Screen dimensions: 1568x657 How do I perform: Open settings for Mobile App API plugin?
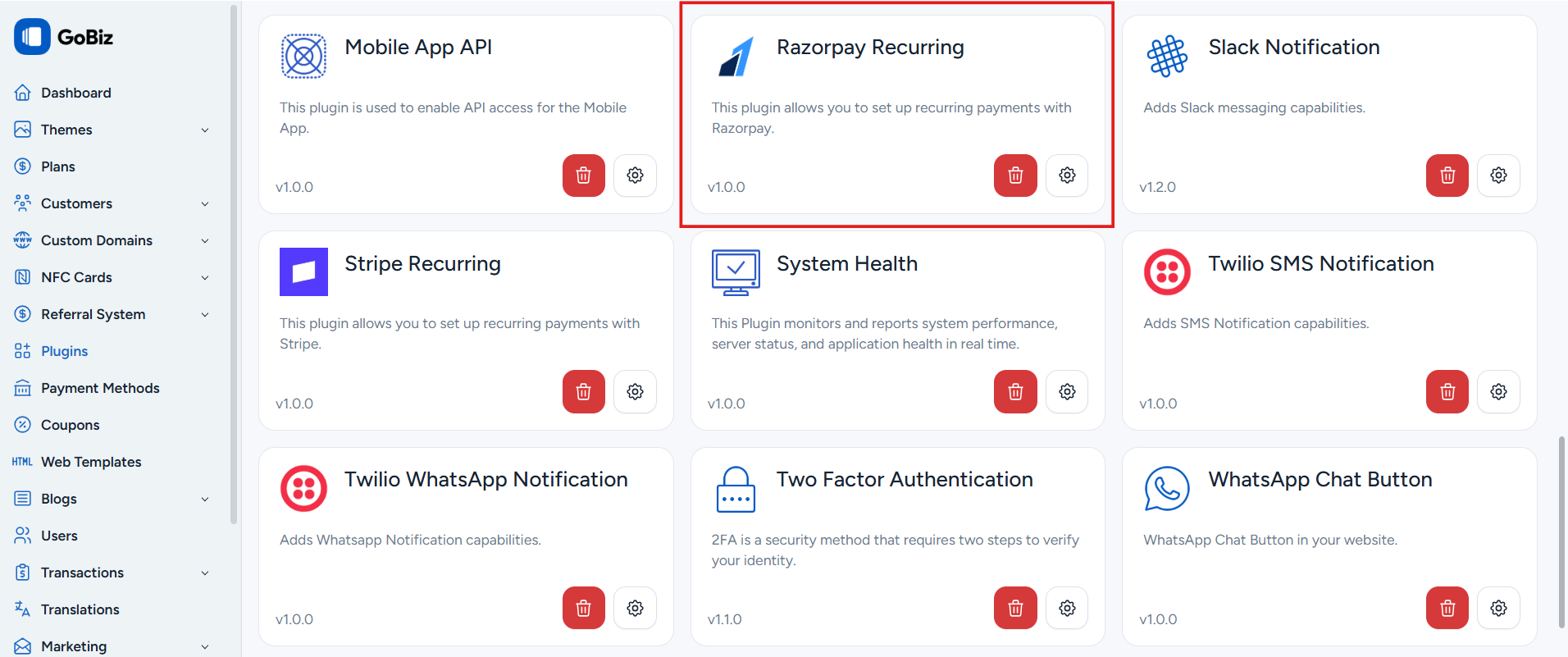[x=635, y=176]
